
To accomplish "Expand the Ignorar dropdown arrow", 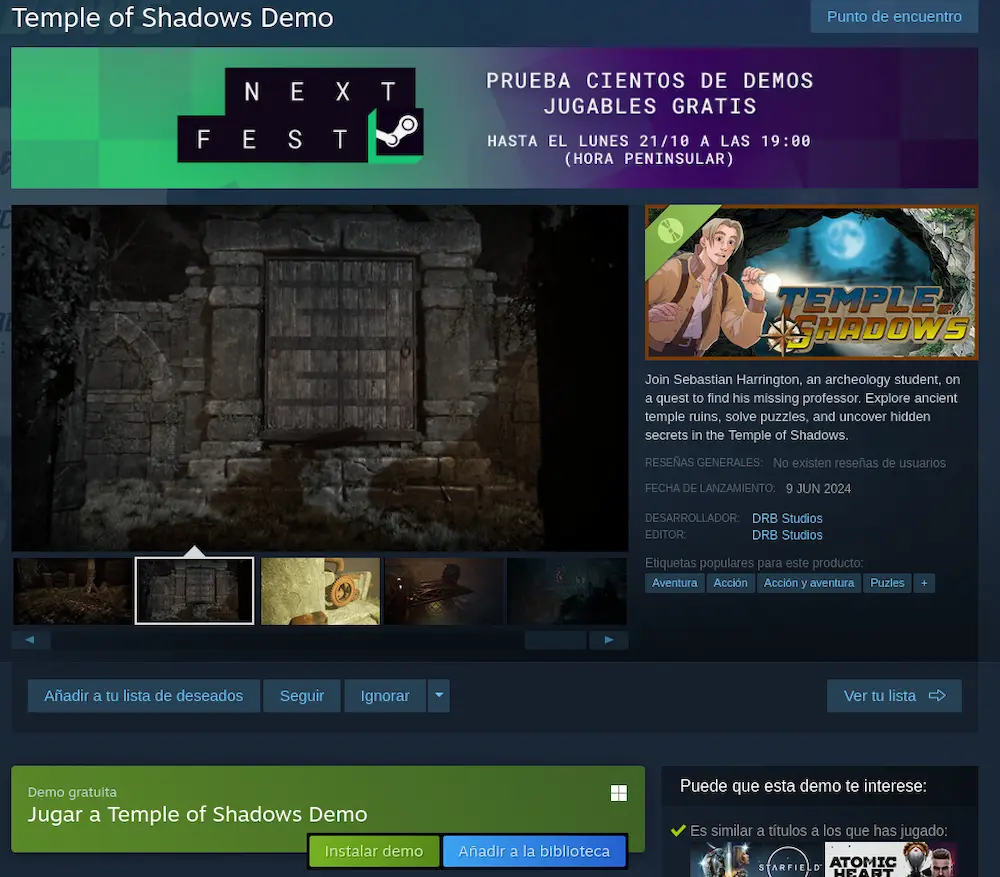I will click(438, 696).
